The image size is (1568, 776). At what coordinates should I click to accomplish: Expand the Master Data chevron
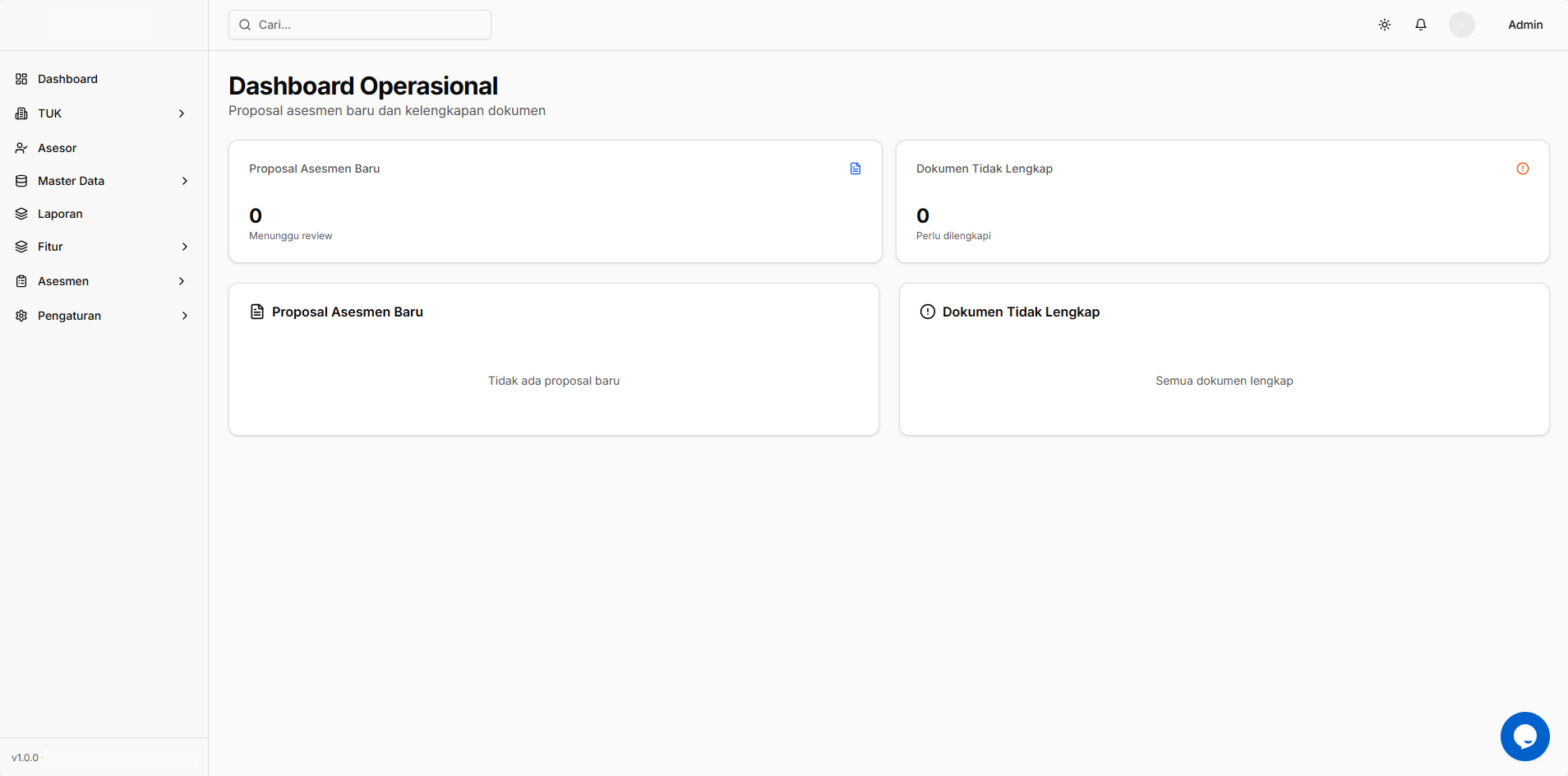click(185, 181)
